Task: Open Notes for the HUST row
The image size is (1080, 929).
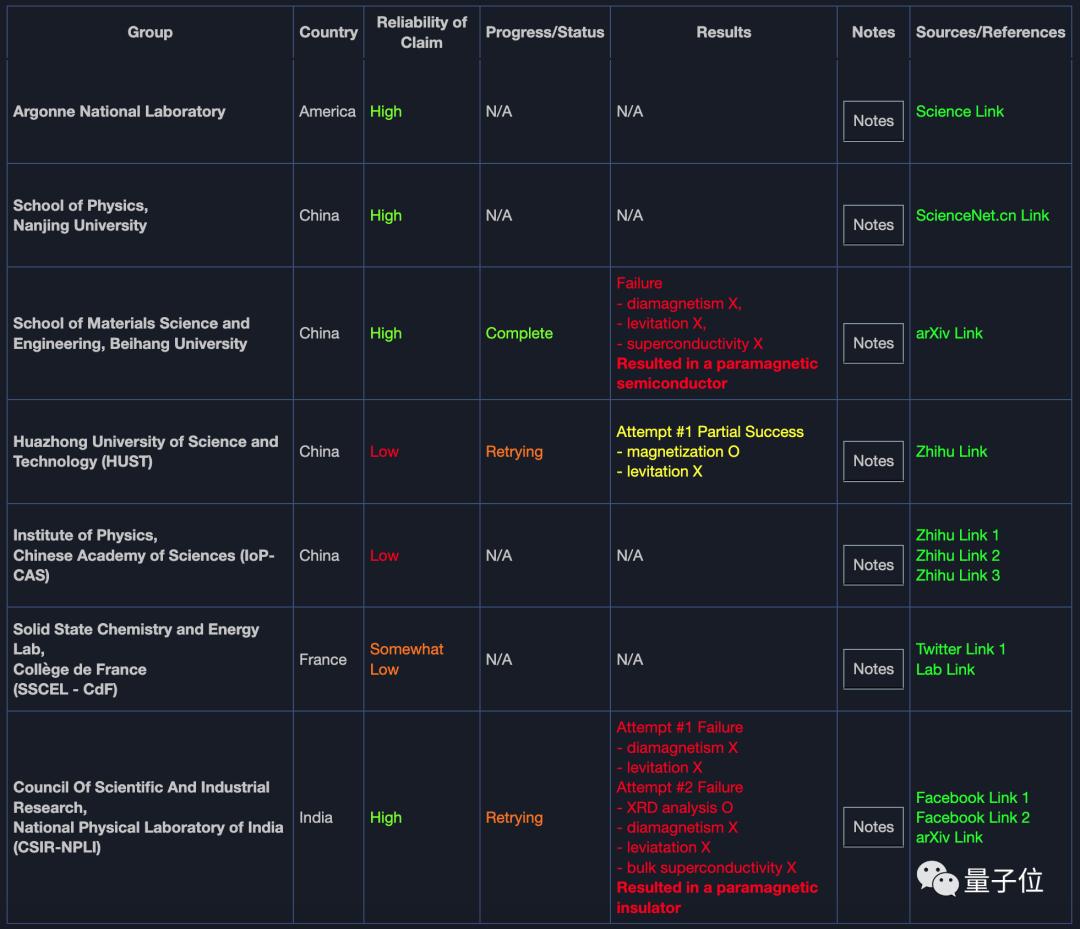Action: tap(873, 461)
